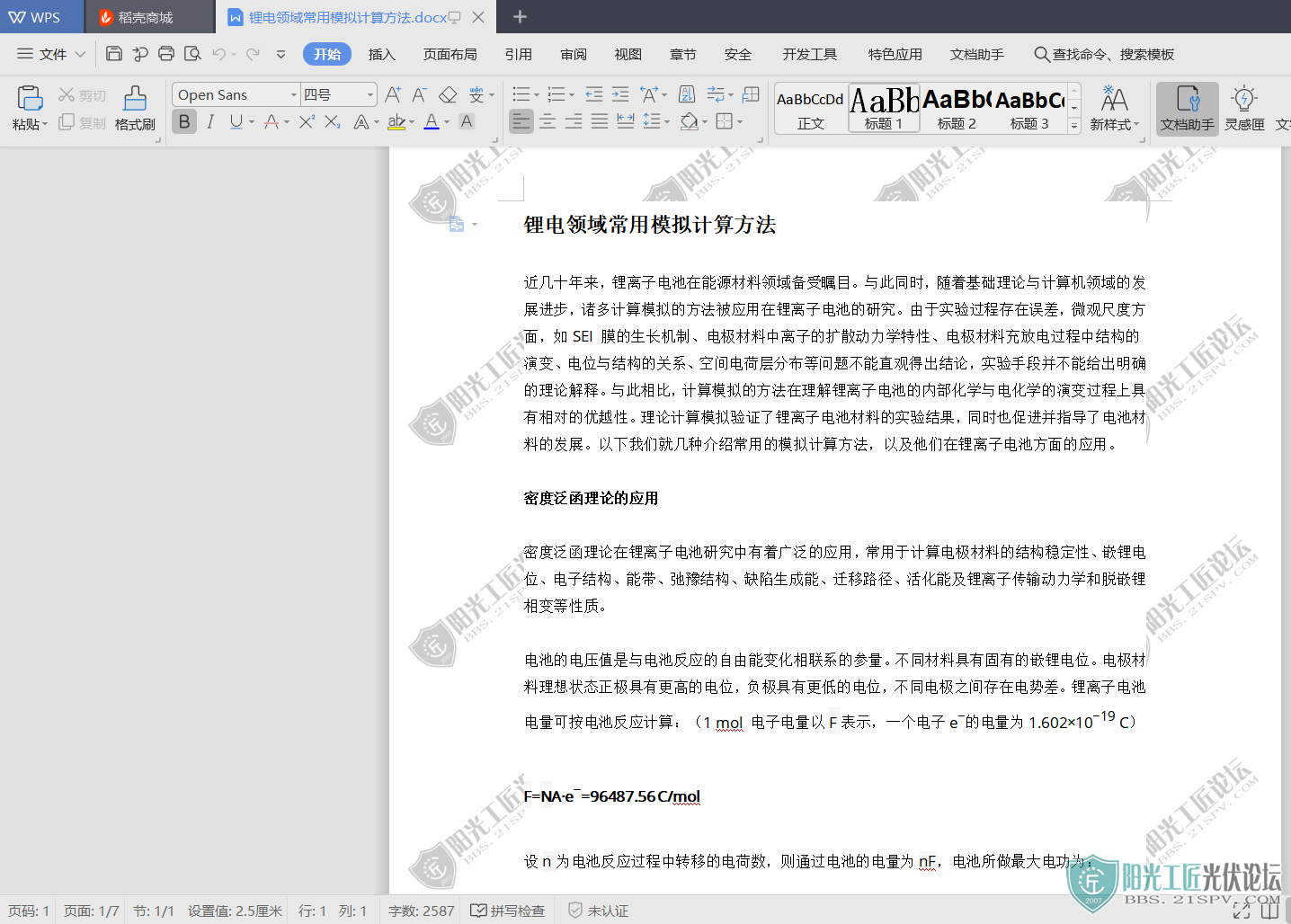Click the Superscript X² icon
The height and width of the screenshot is (924, 1291).
(307, 121)
